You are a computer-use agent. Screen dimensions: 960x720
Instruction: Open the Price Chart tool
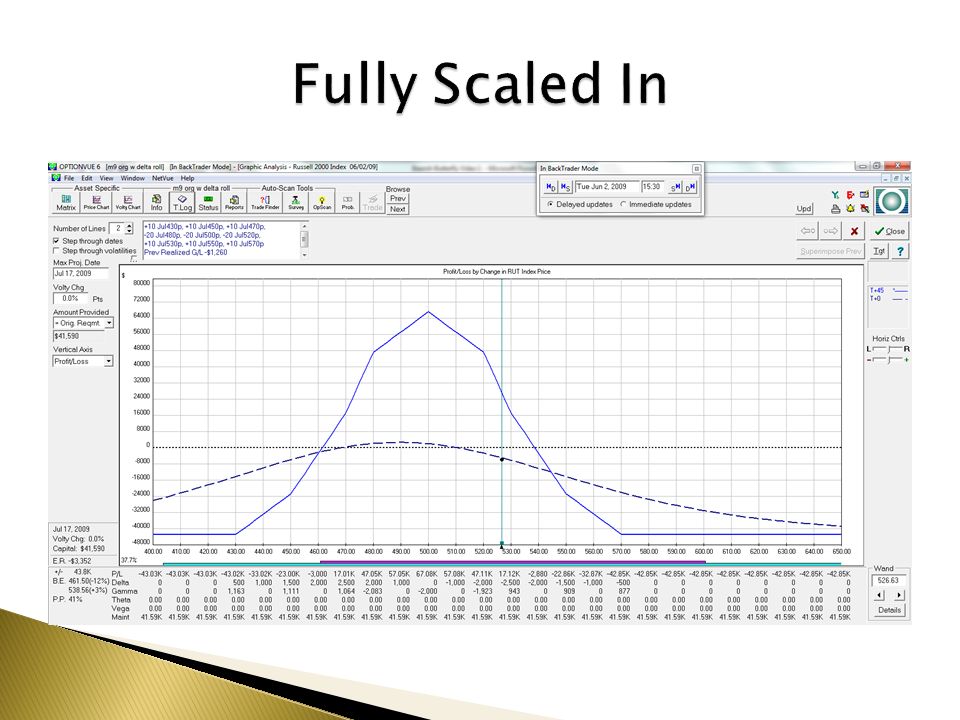pos(96,202)
